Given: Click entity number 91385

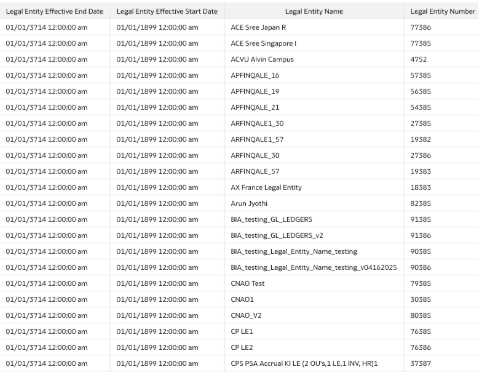Looking at the screenshot, I should coord(420,219).
